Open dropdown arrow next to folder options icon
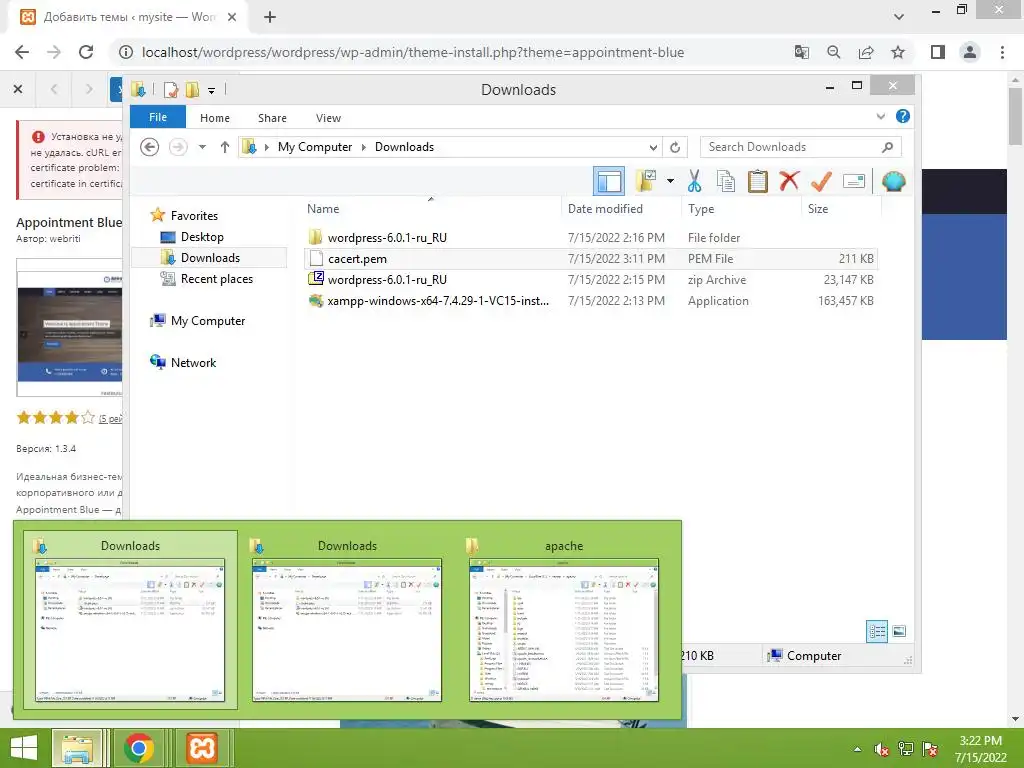1024x768 pixels. 670,182
